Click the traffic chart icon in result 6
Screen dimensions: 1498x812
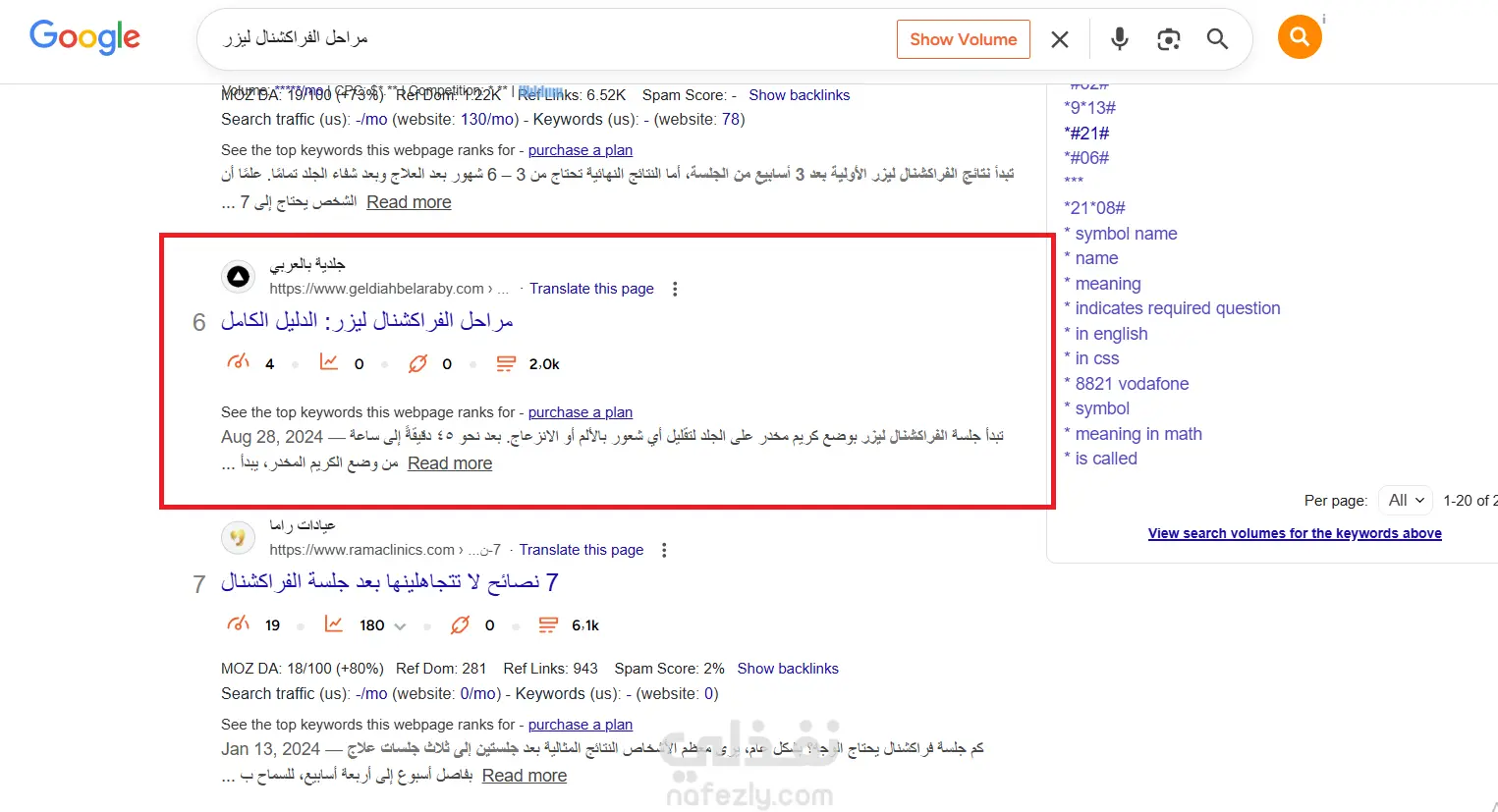pos(329,363)
